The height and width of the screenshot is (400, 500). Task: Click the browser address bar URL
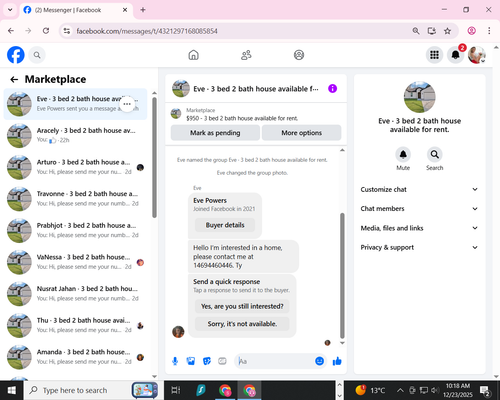click(x=147, y=31)
